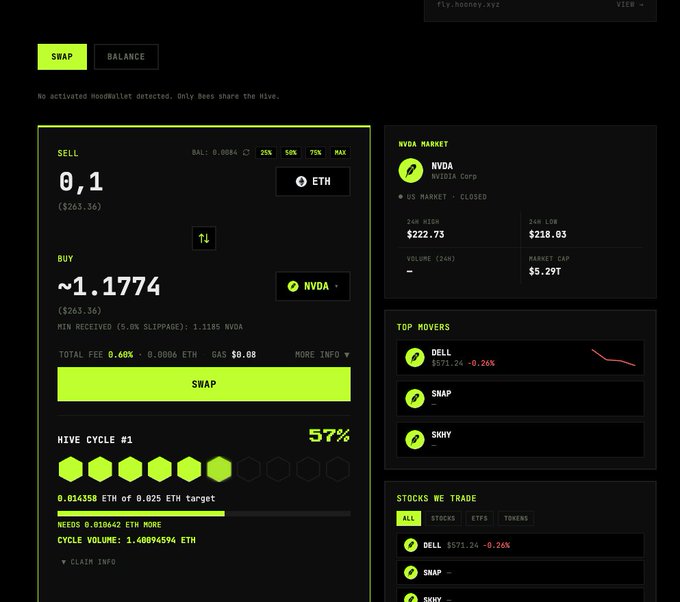
Task: Click the SNAP feather icon in Top Movers
Action: [x=415, y=399]
